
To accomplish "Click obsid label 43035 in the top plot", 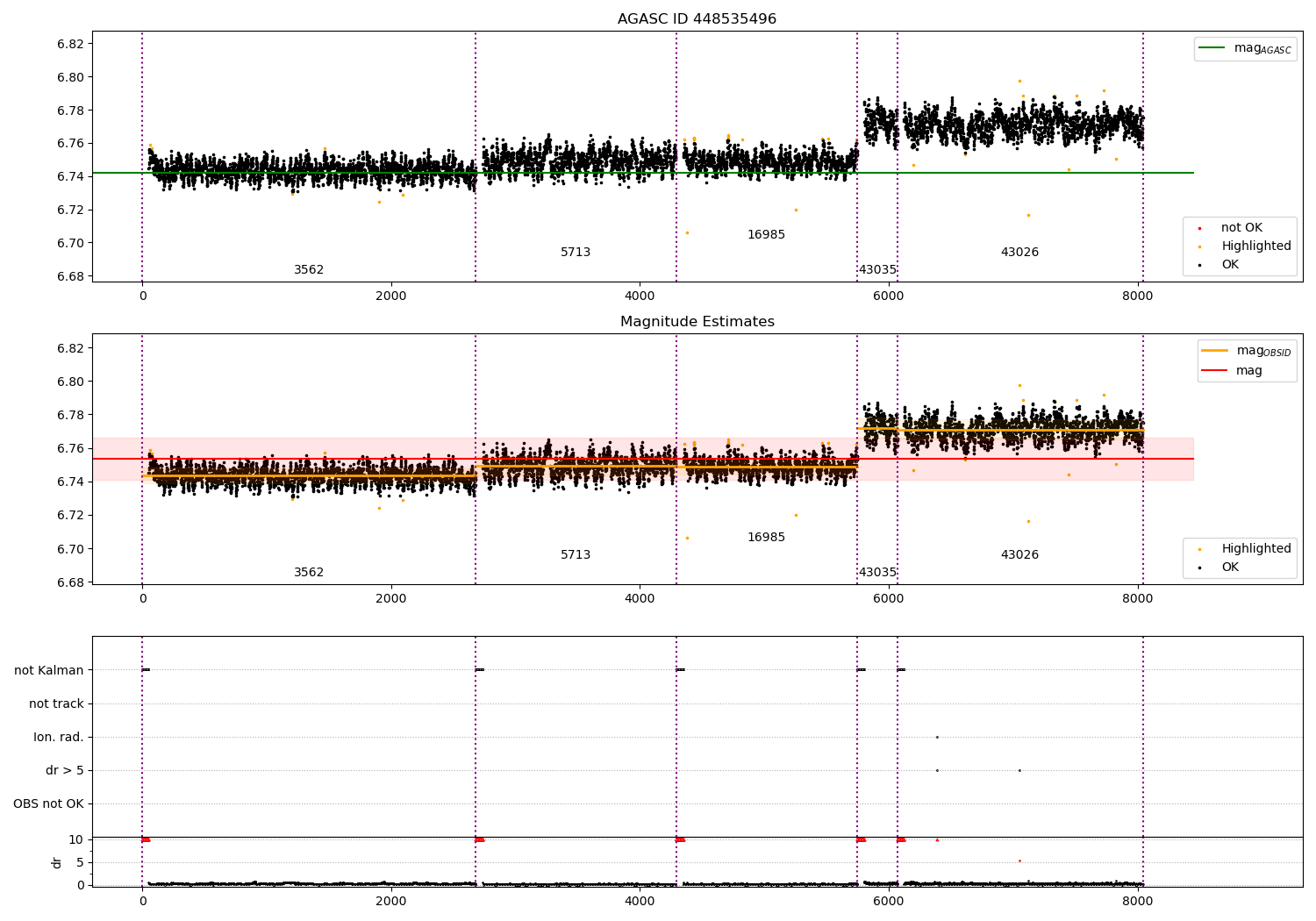I will pyautogui.click(x=877, y=270).
